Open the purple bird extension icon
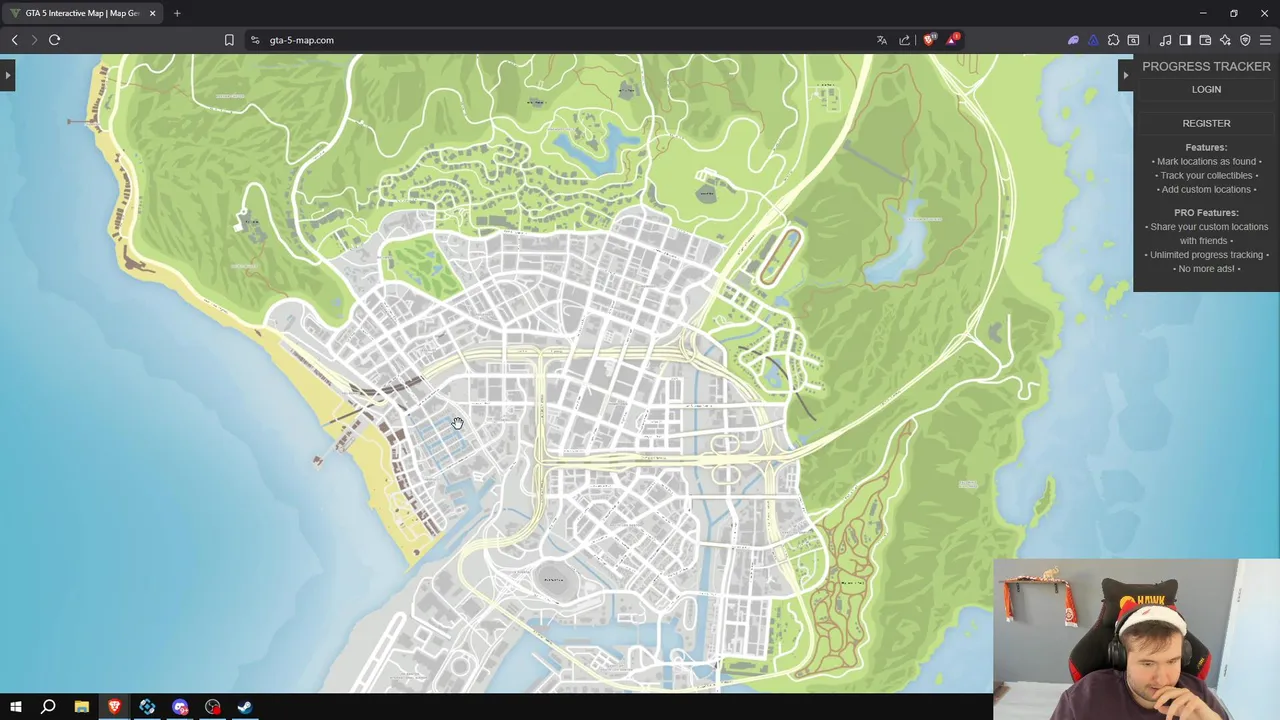The image size is (1280, 720). [x=1073, y=40]
